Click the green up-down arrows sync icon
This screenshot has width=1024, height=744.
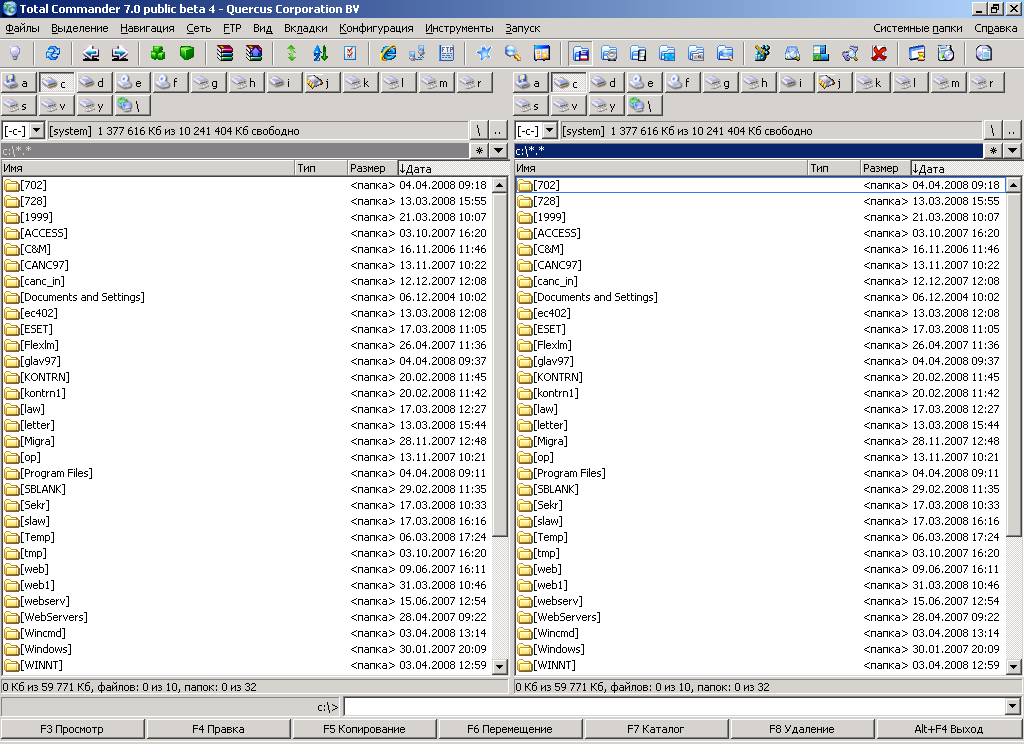tap(291, 53)
